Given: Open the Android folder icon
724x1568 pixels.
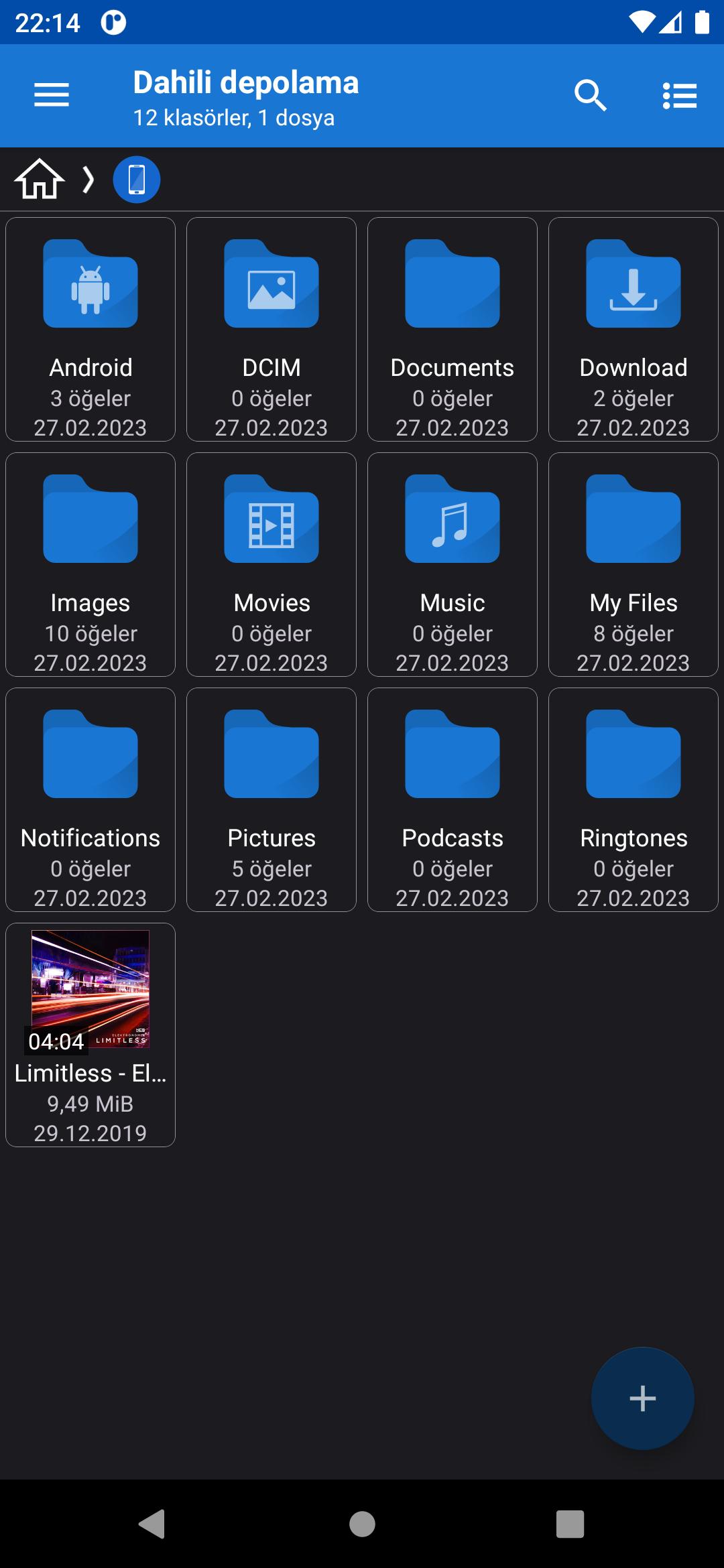Looking at the screenshot, I should point(90,283).
